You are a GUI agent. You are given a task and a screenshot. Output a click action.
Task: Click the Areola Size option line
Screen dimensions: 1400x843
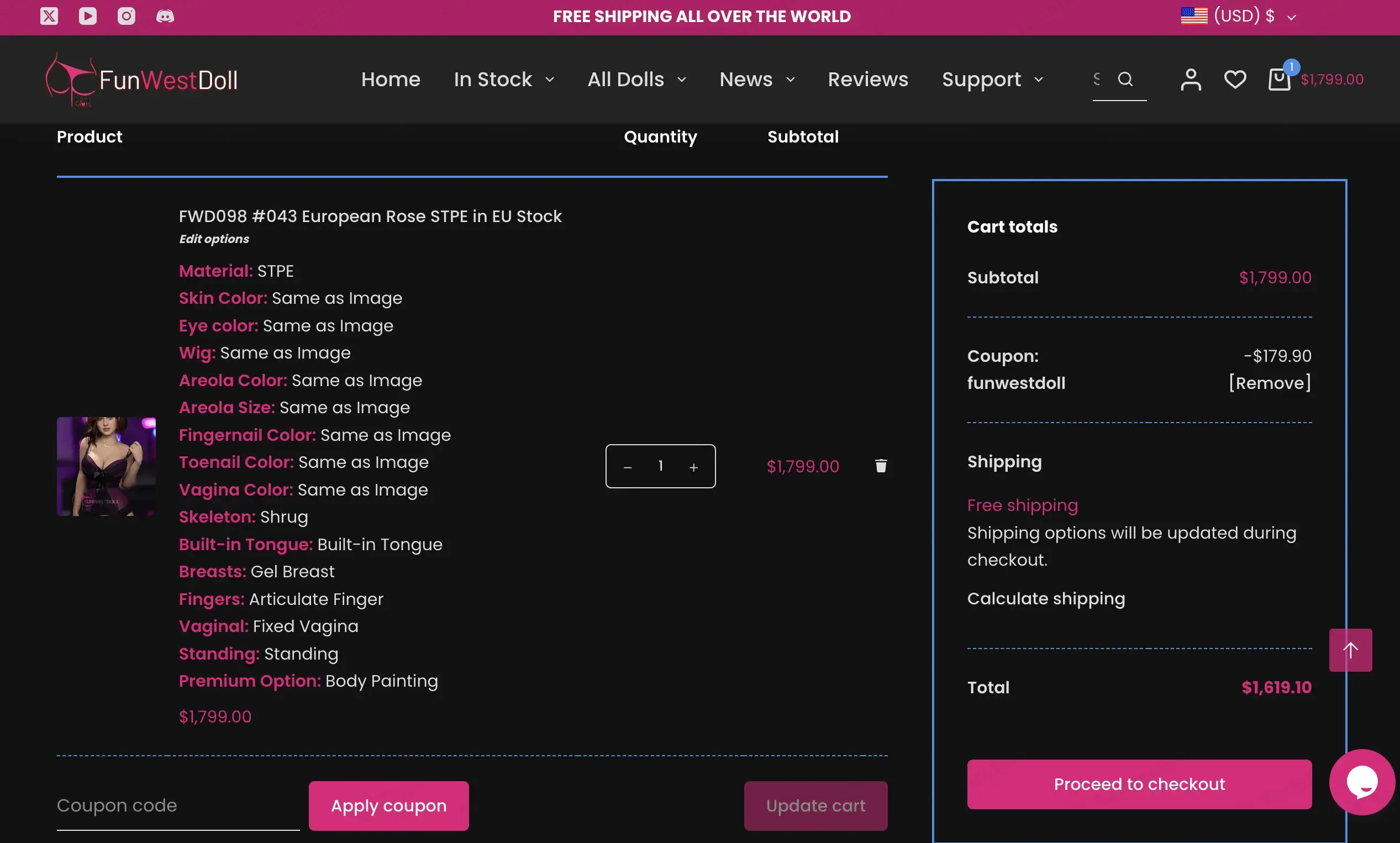[x=294, y=408]
